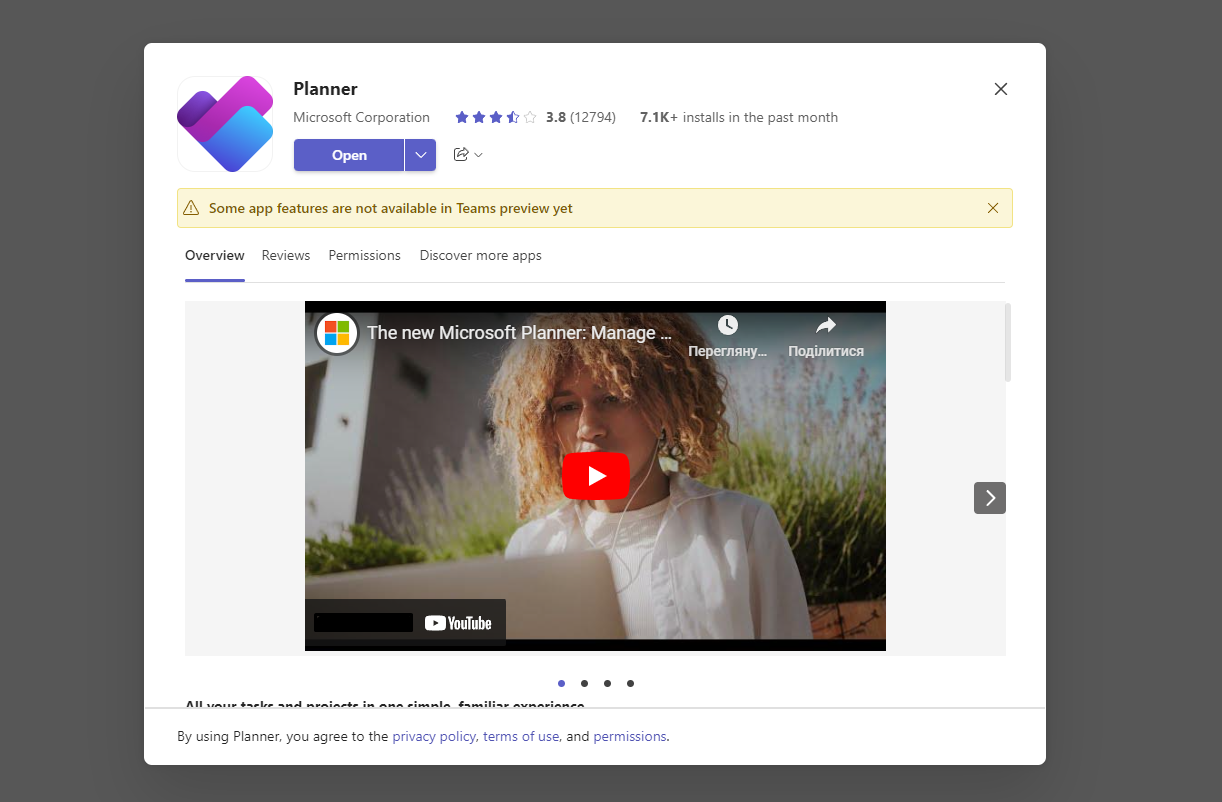Select the fourth carousel page dot

(630, 684)
